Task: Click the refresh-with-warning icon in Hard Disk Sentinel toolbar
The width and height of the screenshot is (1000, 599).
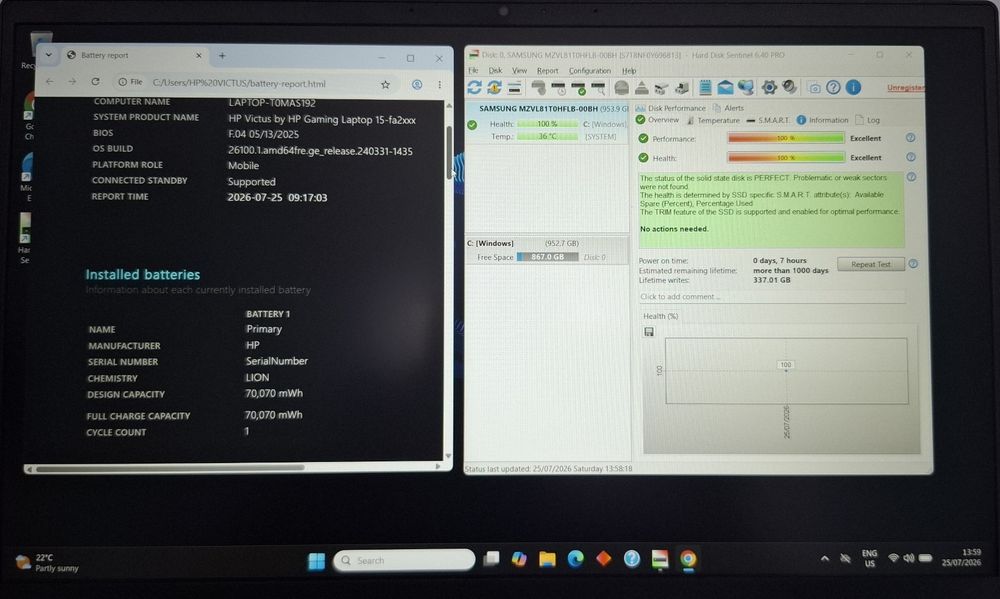Action: tap(494, 87)
